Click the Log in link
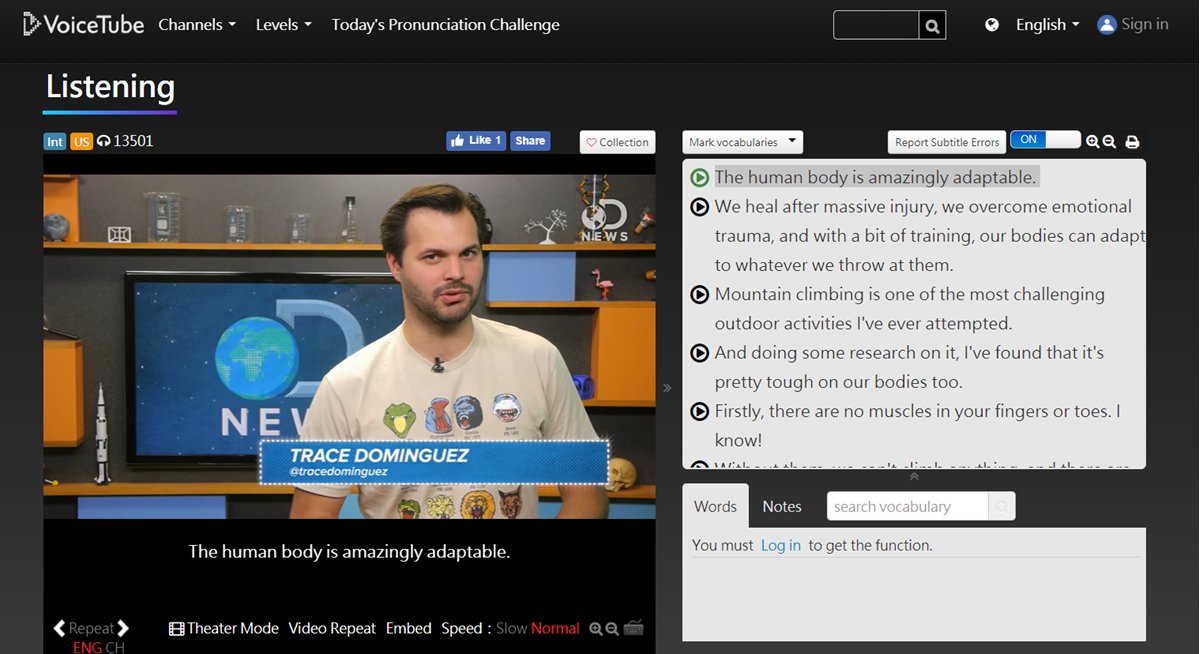The image size is (1200, 654). 781,545
